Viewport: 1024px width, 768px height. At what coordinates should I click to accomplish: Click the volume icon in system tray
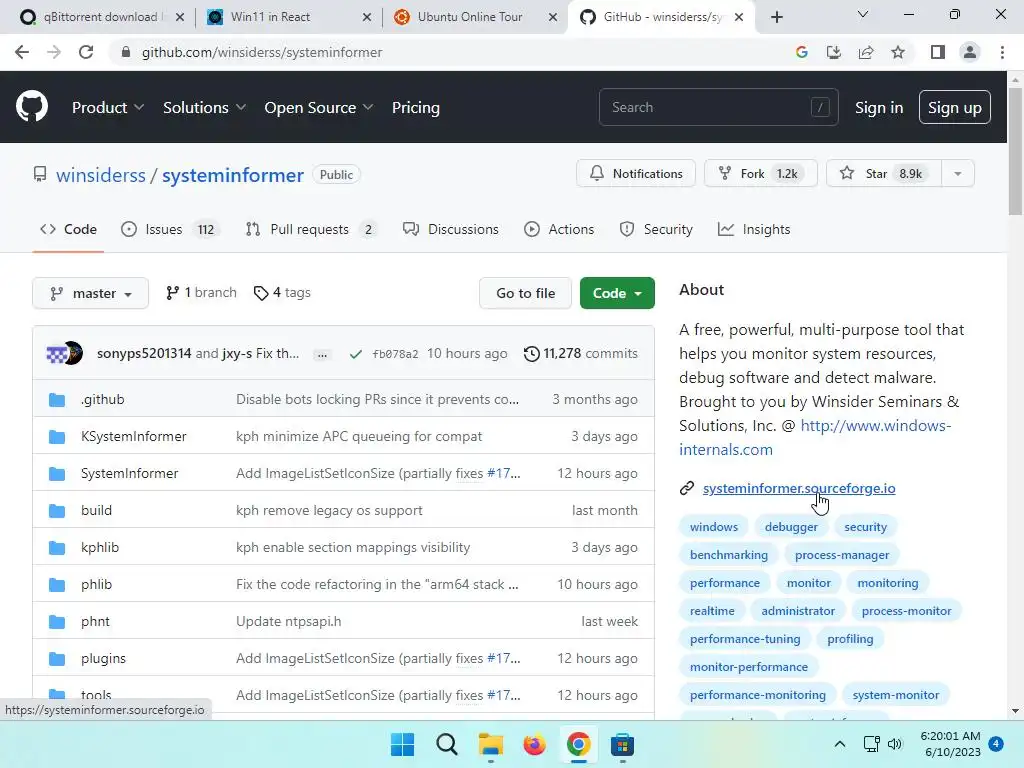click(895, 744)
